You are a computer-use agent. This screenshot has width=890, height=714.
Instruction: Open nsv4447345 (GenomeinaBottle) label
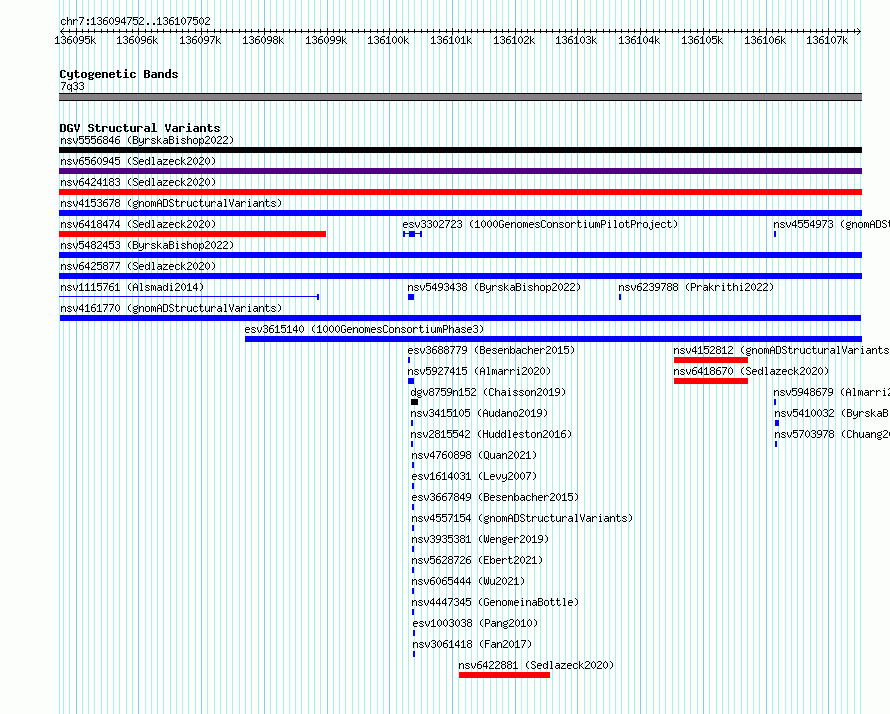(495, 602)
